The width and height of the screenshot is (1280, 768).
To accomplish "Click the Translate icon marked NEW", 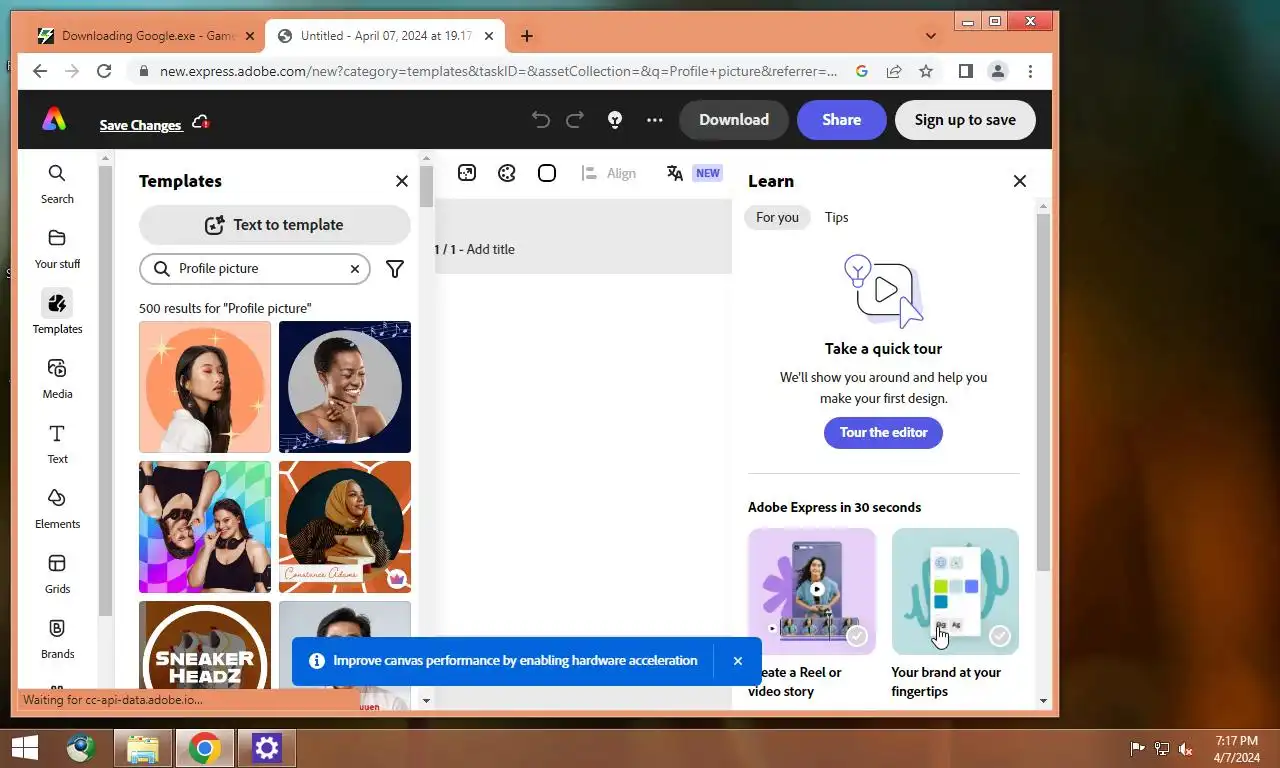I will pyautogui.click(x=693, y=173).
